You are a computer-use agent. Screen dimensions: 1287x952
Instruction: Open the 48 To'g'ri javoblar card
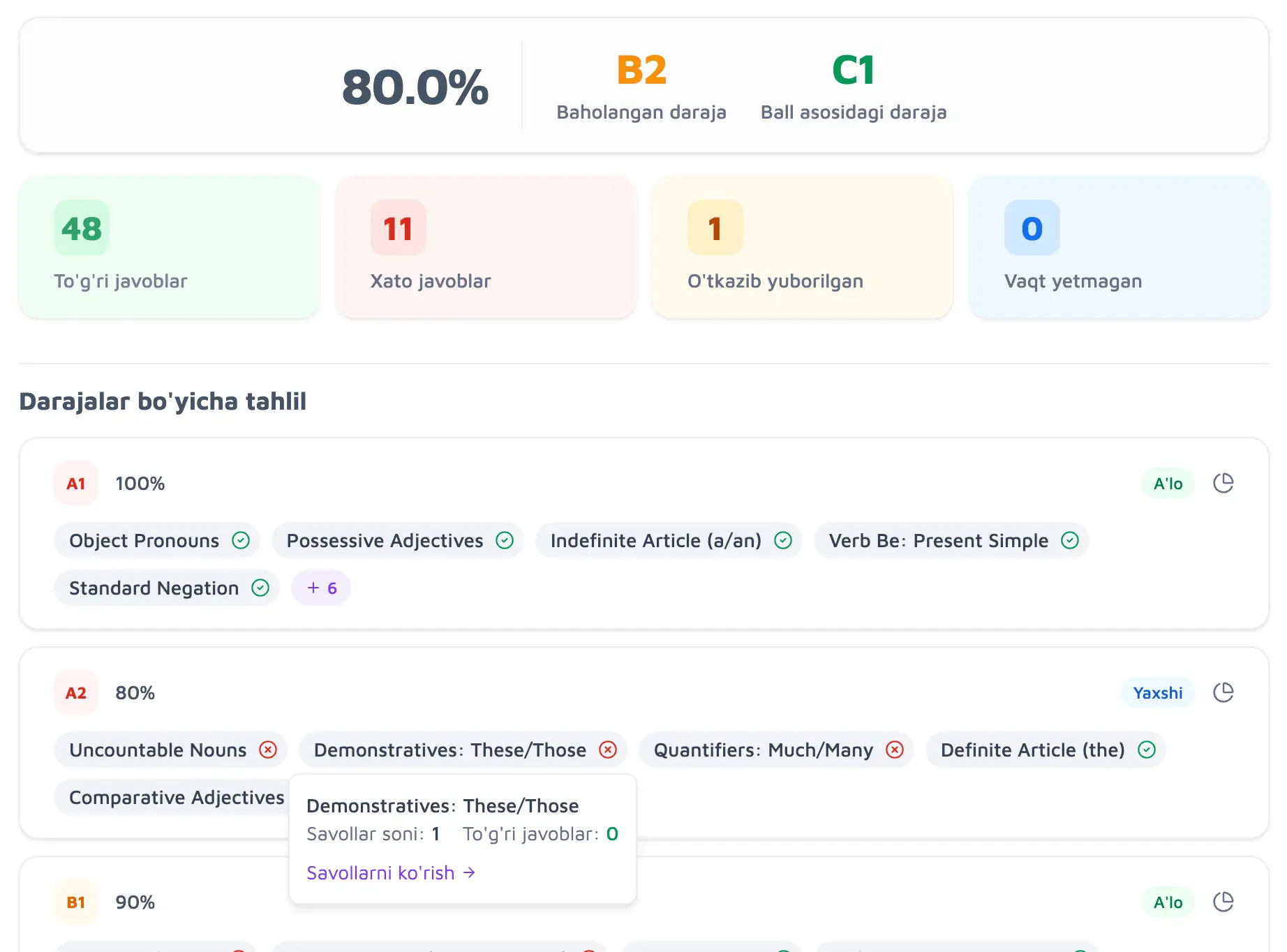[170, 247]
